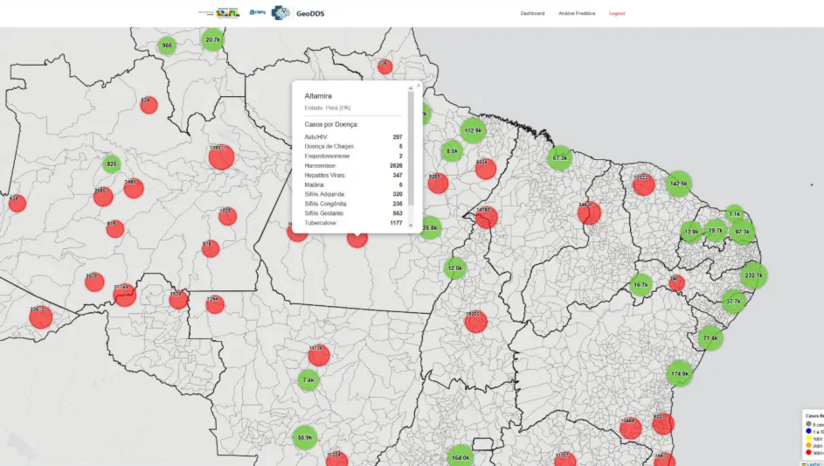This screenshot has height=466, width=824.
Task: Click the green 97.3k cluster marker
Action: click(743, 232)
